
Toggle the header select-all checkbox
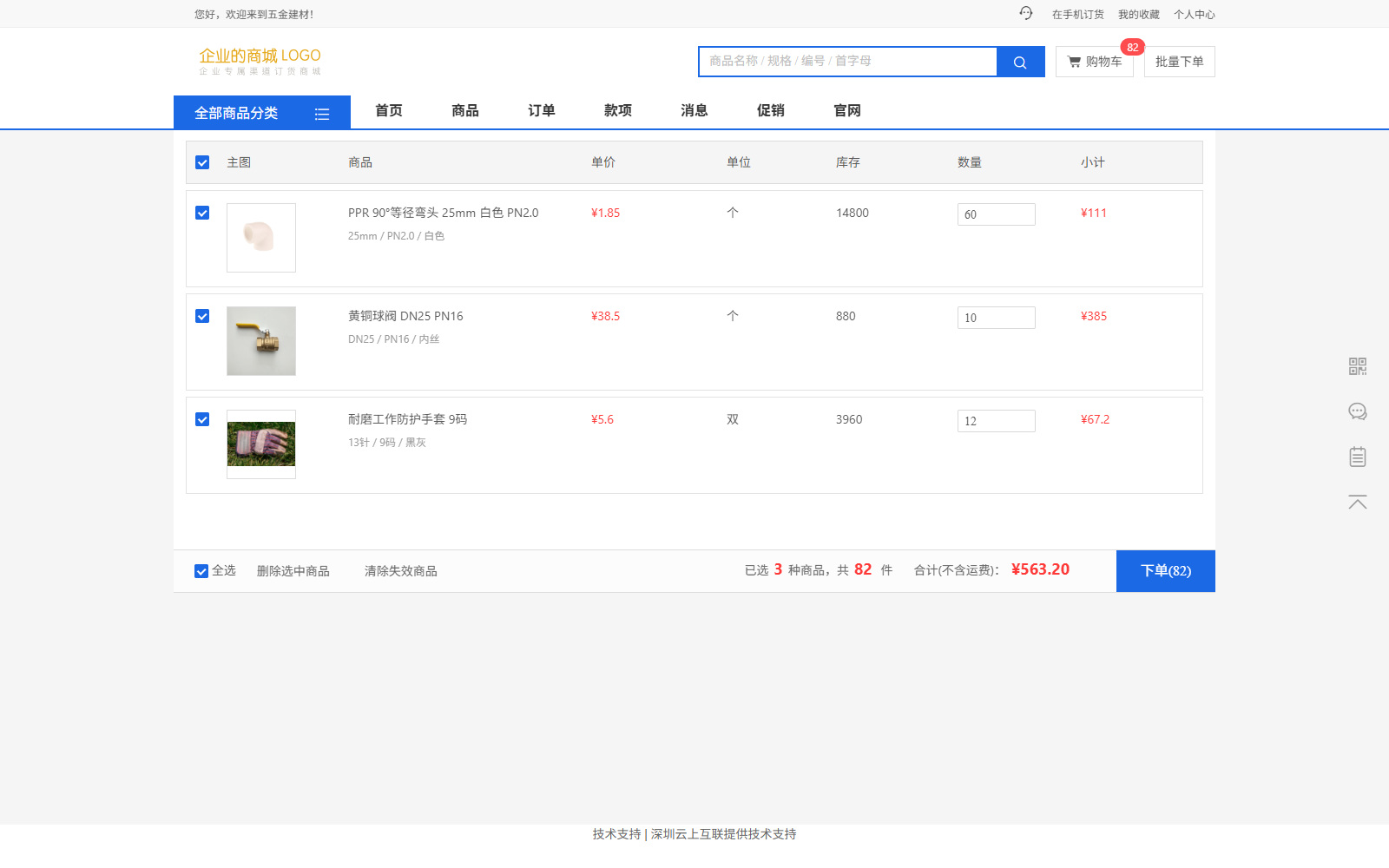(x=202, y=162)
